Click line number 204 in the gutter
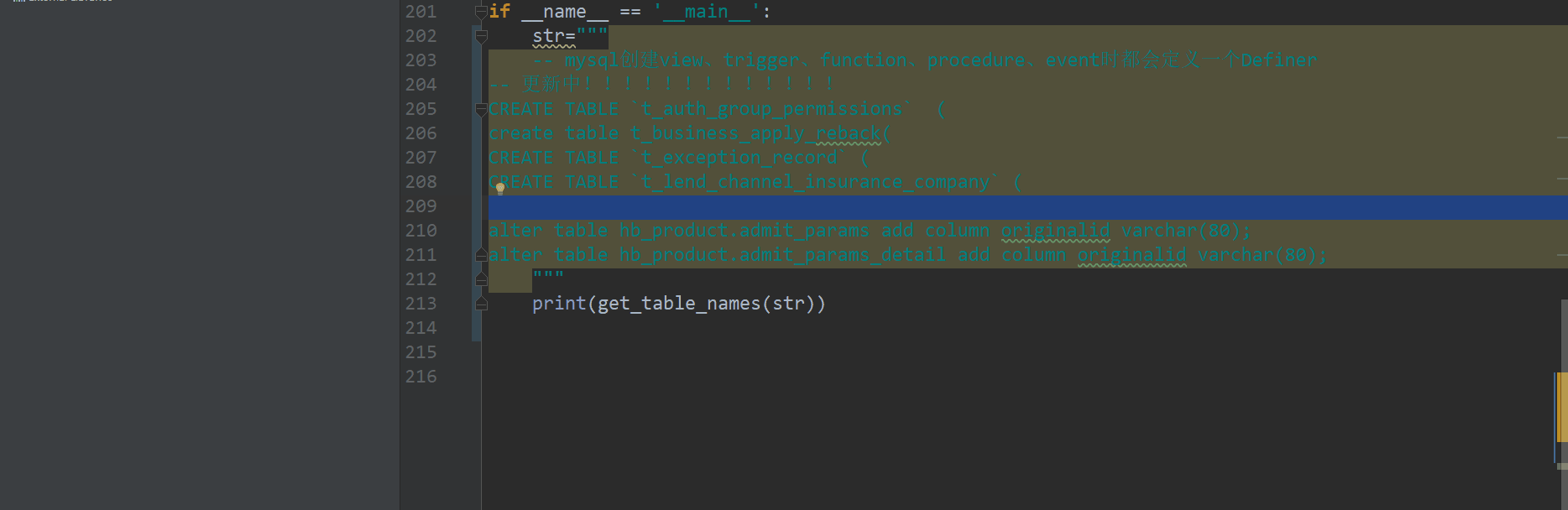The height and width of the screenshot is (510, 1568). click(x=421, y=85)
